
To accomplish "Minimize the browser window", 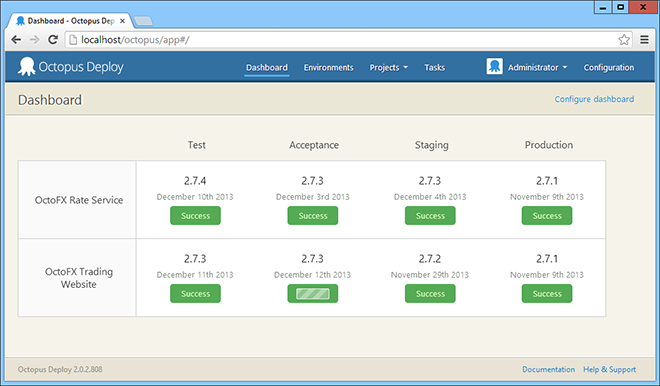I will coord(603,7).
